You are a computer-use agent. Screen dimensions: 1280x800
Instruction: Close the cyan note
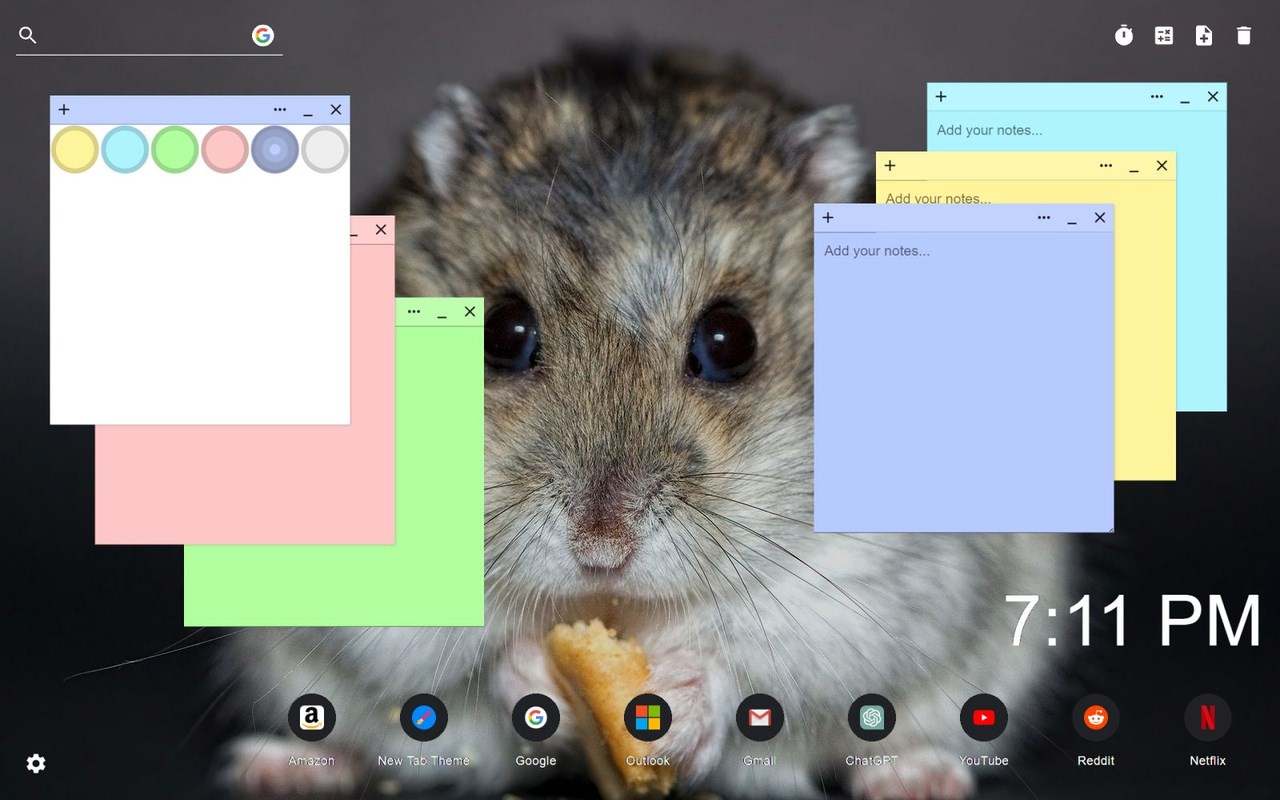click(1213, 97)
